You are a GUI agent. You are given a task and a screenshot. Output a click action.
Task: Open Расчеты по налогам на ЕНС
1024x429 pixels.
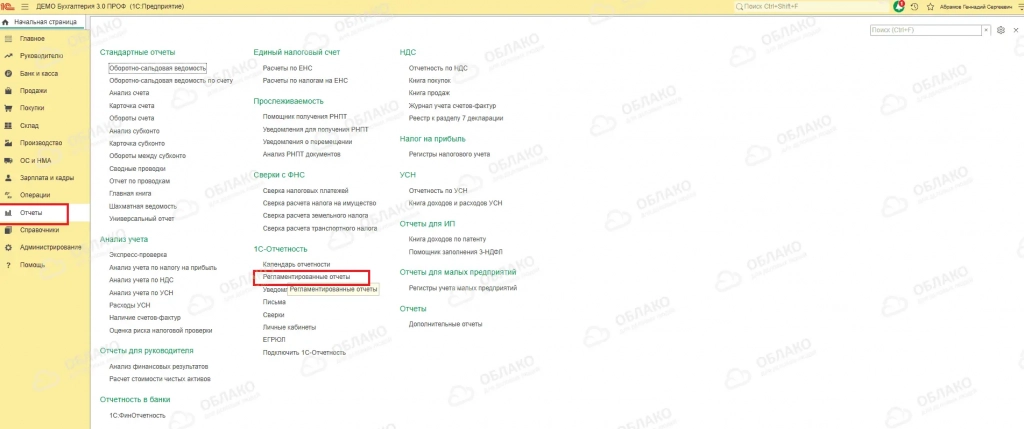pos(305,80)
